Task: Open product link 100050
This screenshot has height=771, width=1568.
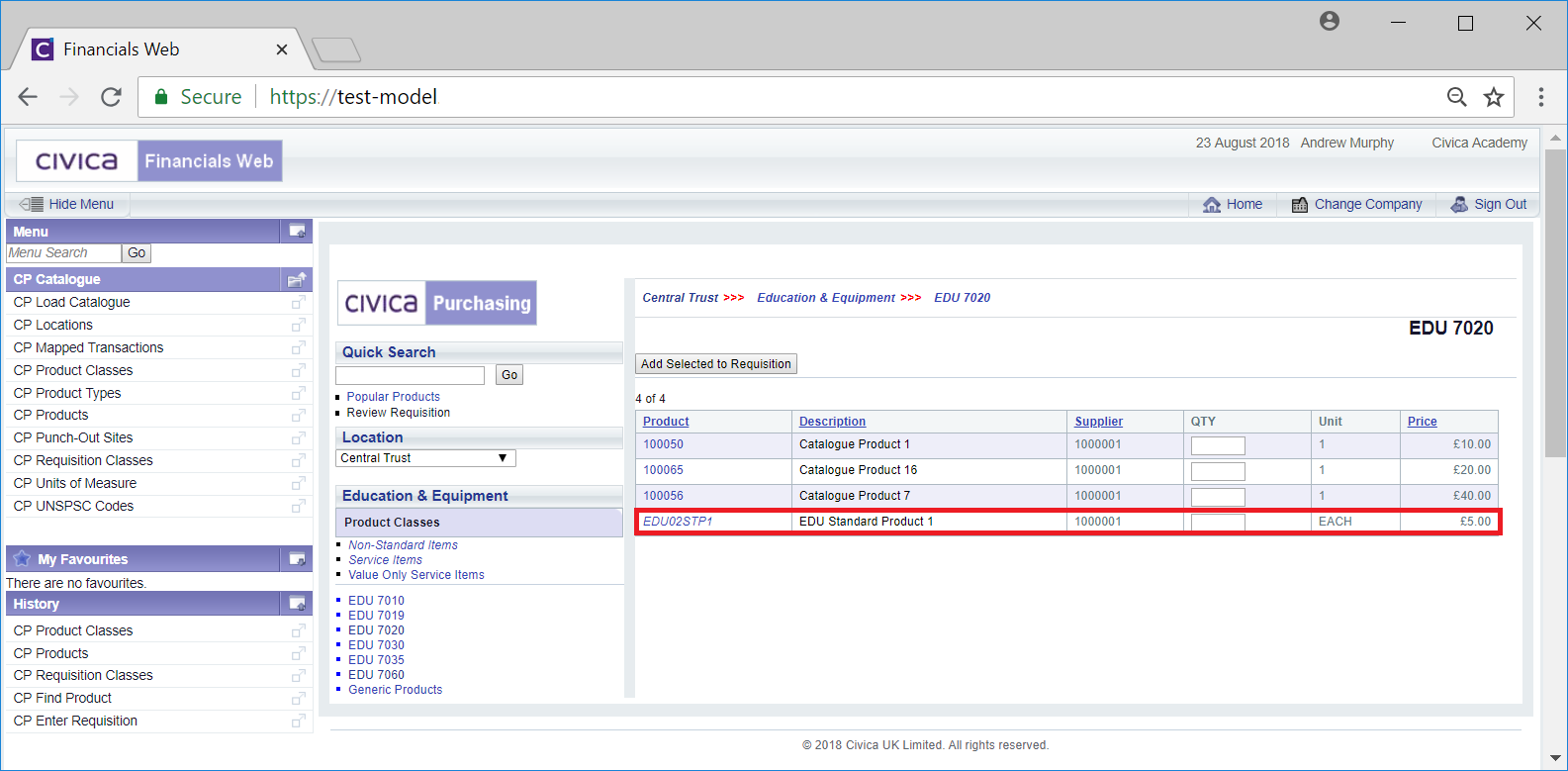Action: [664, 444]
